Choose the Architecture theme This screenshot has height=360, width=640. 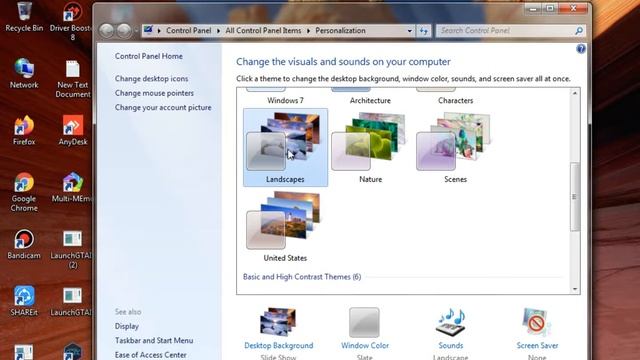pyautogui.click(x=370, y=97)
